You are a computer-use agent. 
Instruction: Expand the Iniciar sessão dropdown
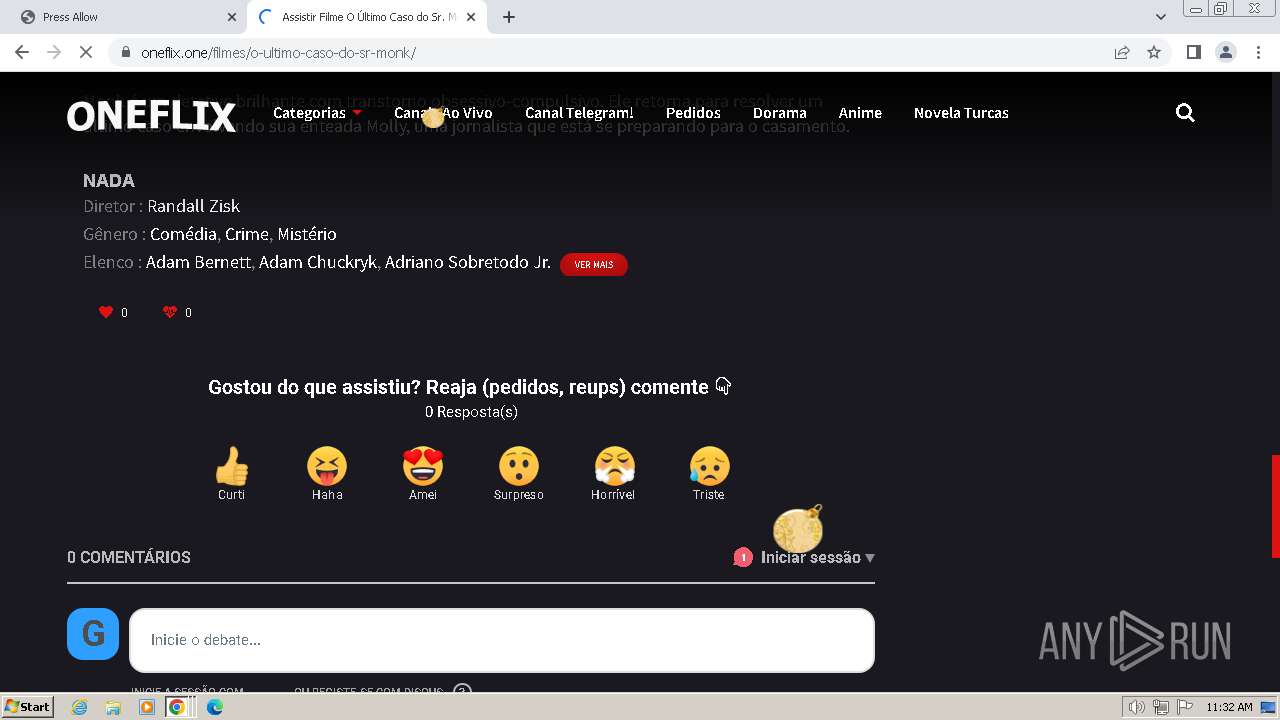(x=818, y=557)
